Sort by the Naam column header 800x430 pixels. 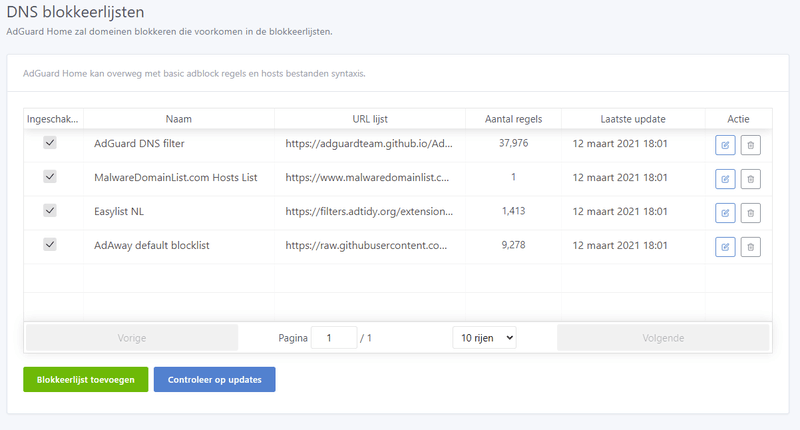pyautogui.click(x=179, y=119)
